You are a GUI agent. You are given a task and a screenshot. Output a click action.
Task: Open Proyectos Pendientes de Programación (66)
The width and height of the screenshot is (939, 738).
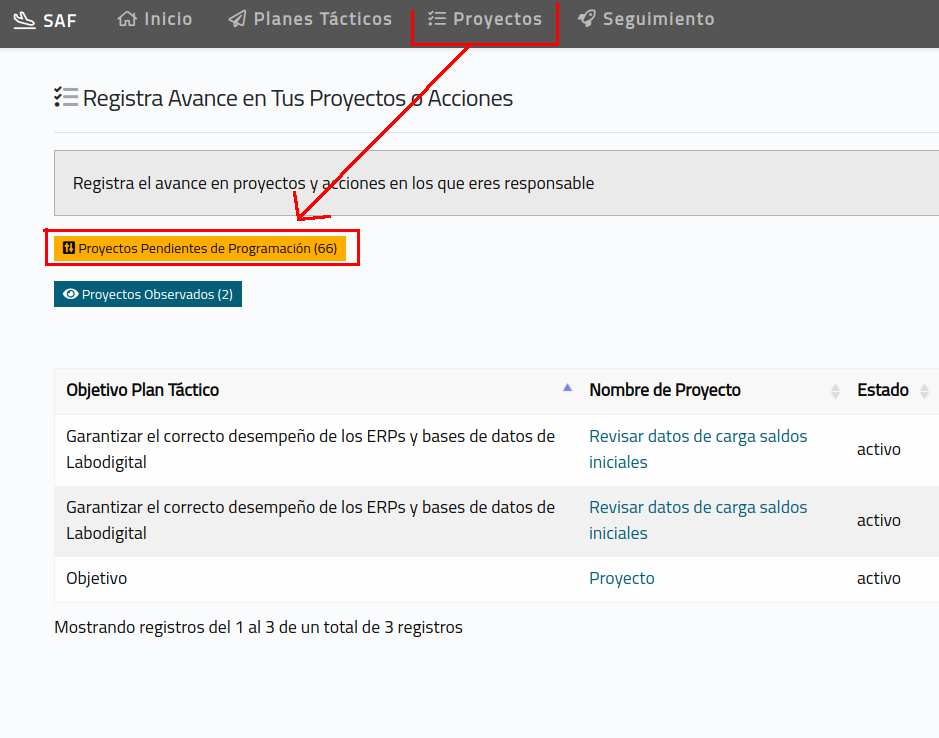pos(200,249)
